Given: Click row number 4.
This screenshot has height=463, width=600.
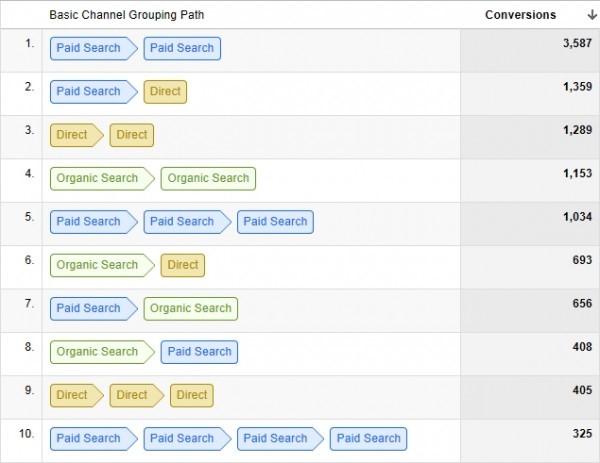Looking at the screenshot, I should tap(29, 174).
